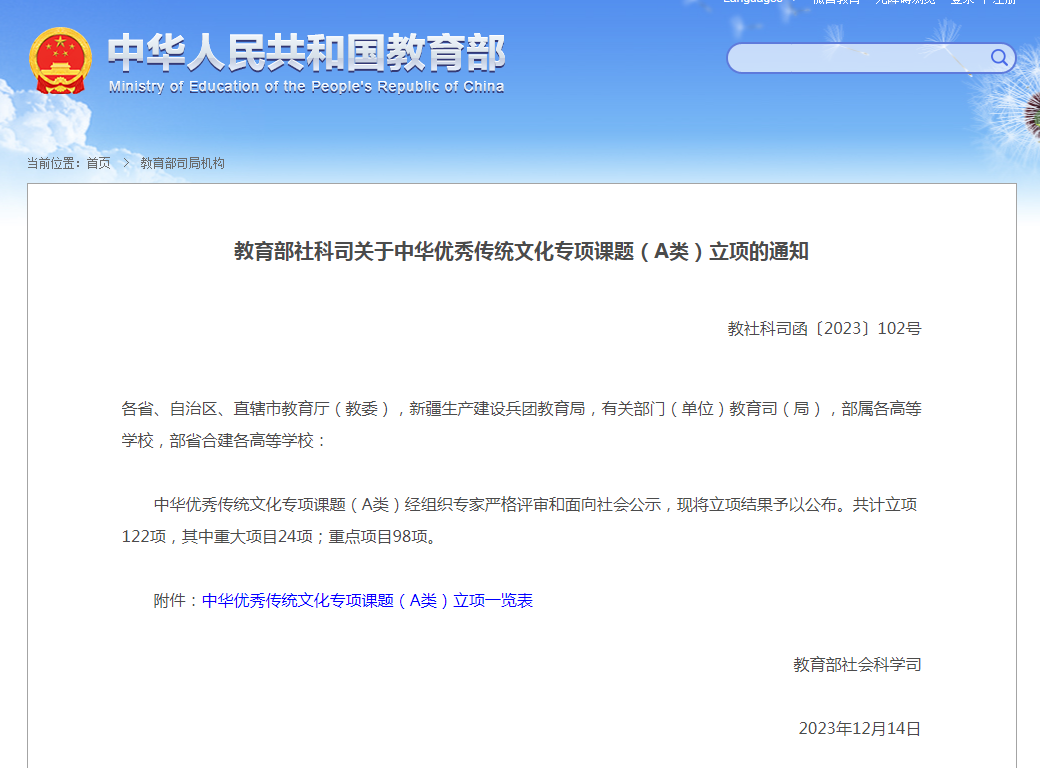Image resolution: width=1040 pixels, height=768 pixels.
Task: Focus the site search input box
Action: click(x=858, y=58)
